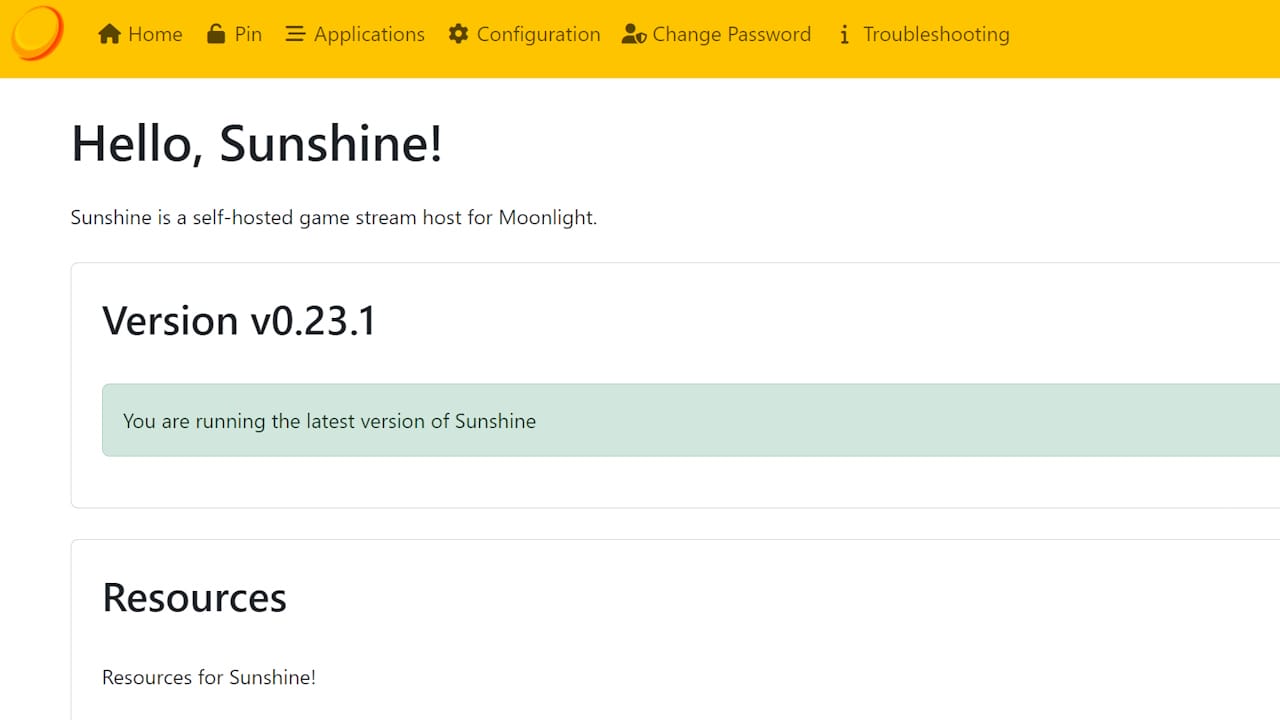The height and width of the screenshot is (720, 1280).
Task: Open the Applications nav label
Action: [x=369, y=34]
